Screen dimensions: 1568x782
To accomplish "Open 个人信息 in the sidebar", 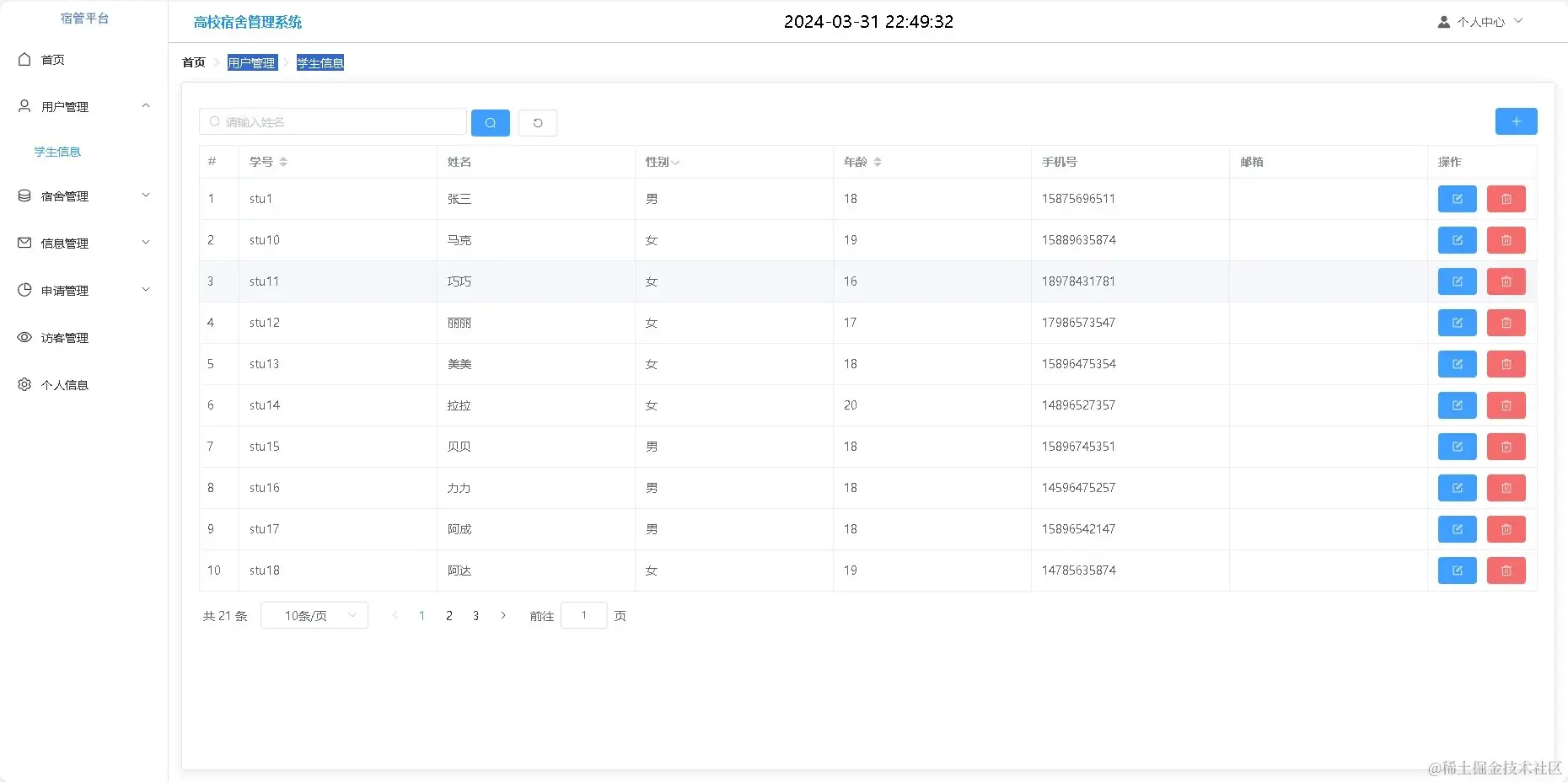I will tap(84, 385).
